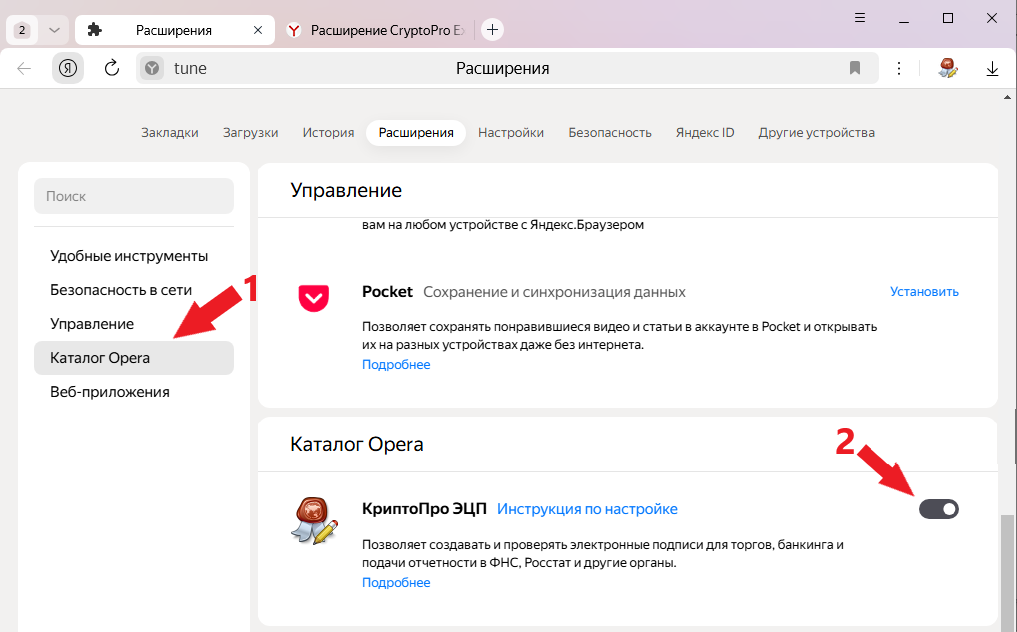Open the Yandex home button
Screen dimensions: 1017x632
point(68,68)
